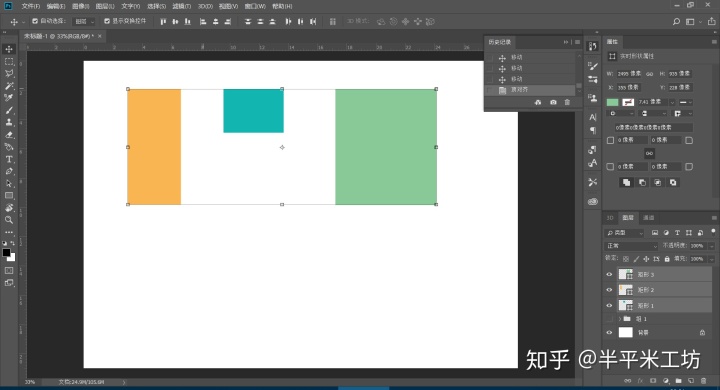
Task: Open the Paragraph panel icon
Action: (593, 130)
